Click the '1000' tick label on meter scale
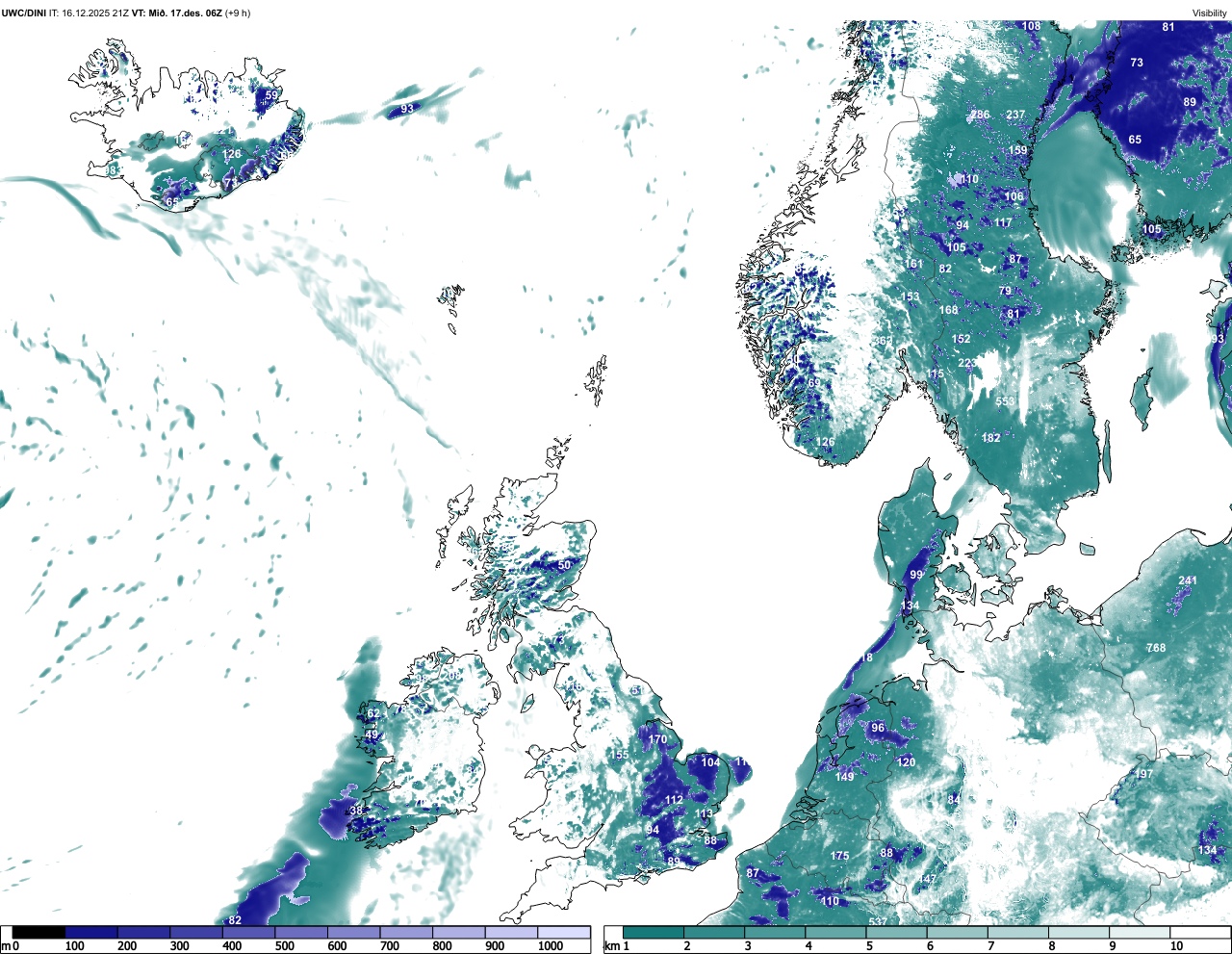Screen dimensions: 1232x954 point(551,946)
